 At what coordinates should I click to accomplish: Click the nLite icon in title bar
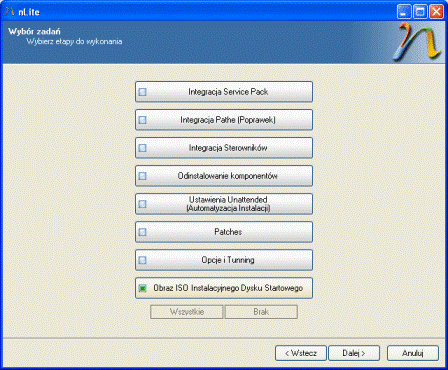pos(10,12)
